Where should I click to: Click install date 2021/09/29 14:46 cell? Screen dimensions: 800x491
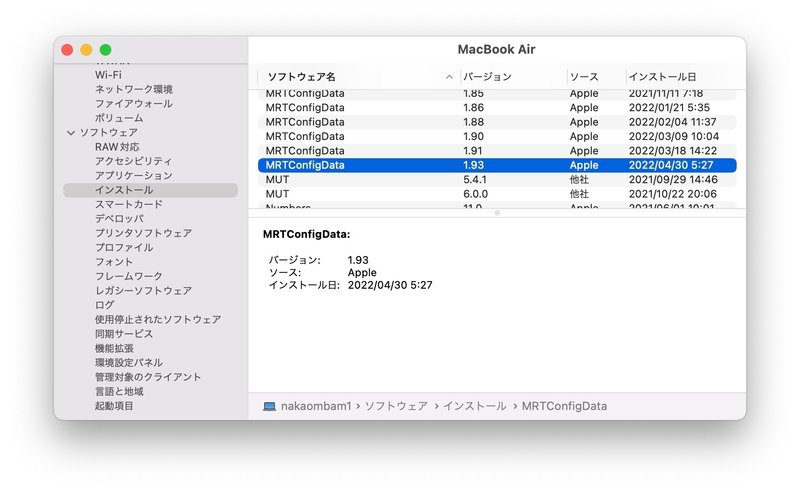coord(673,180)
